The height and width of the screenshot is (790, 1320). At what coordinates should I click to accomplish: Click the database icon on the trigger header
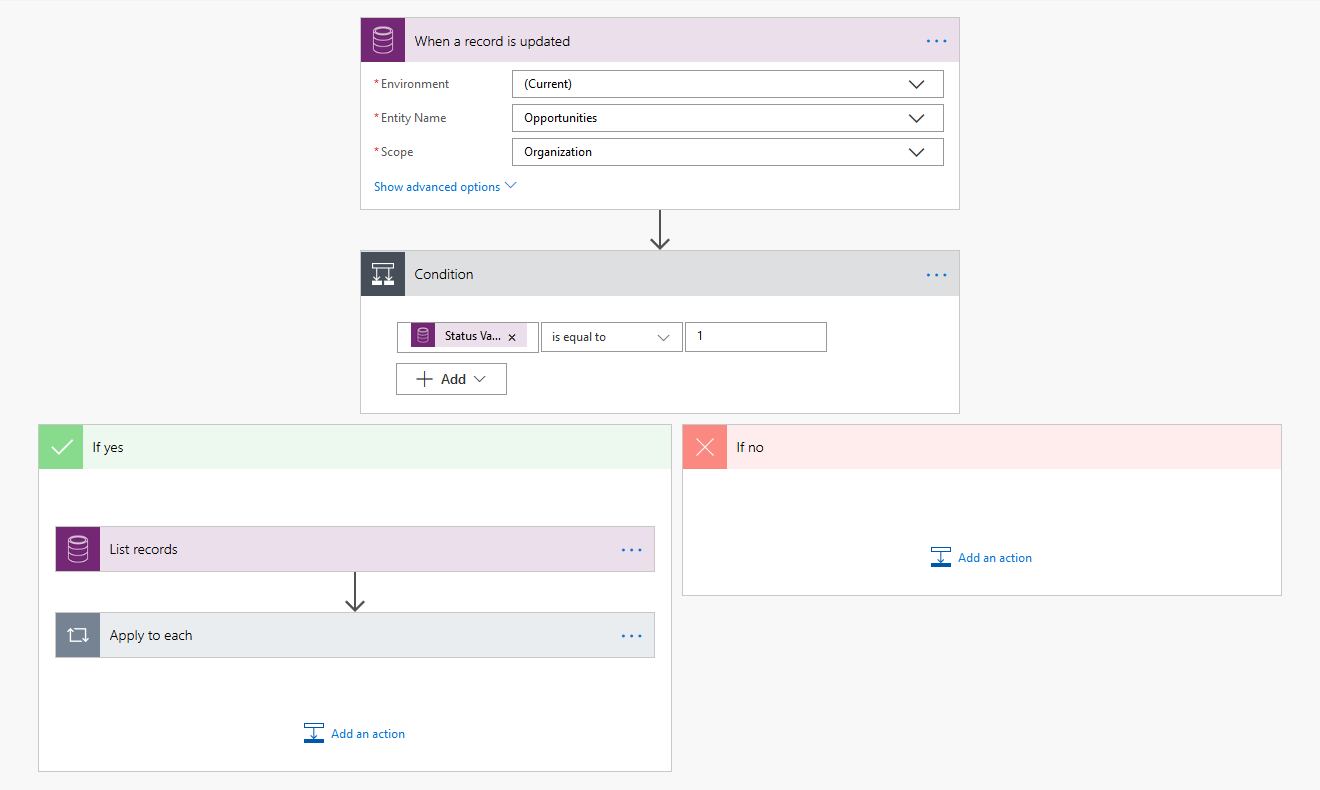point(383,41)
